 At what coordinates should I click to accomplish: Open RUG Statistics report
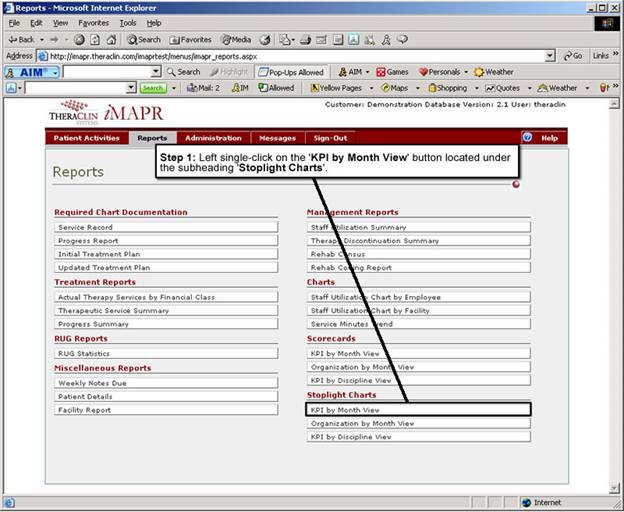(x=166, y=353)
